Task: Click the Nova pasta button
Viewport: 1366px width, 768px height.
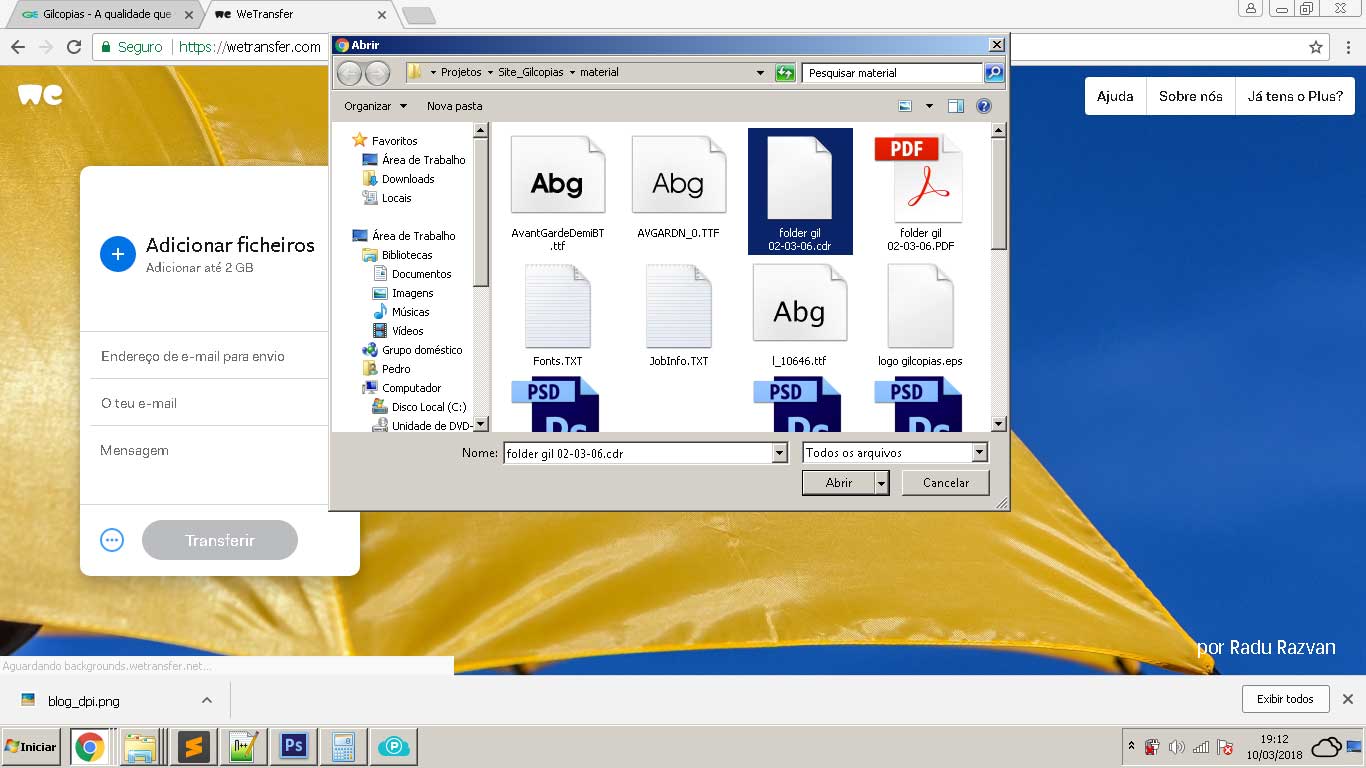Action: tap(454, 106)
